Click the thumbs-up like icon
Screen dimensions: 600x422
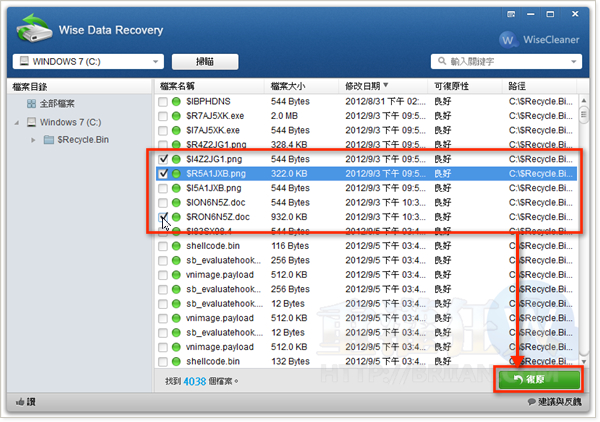click(x=20, y=402)
